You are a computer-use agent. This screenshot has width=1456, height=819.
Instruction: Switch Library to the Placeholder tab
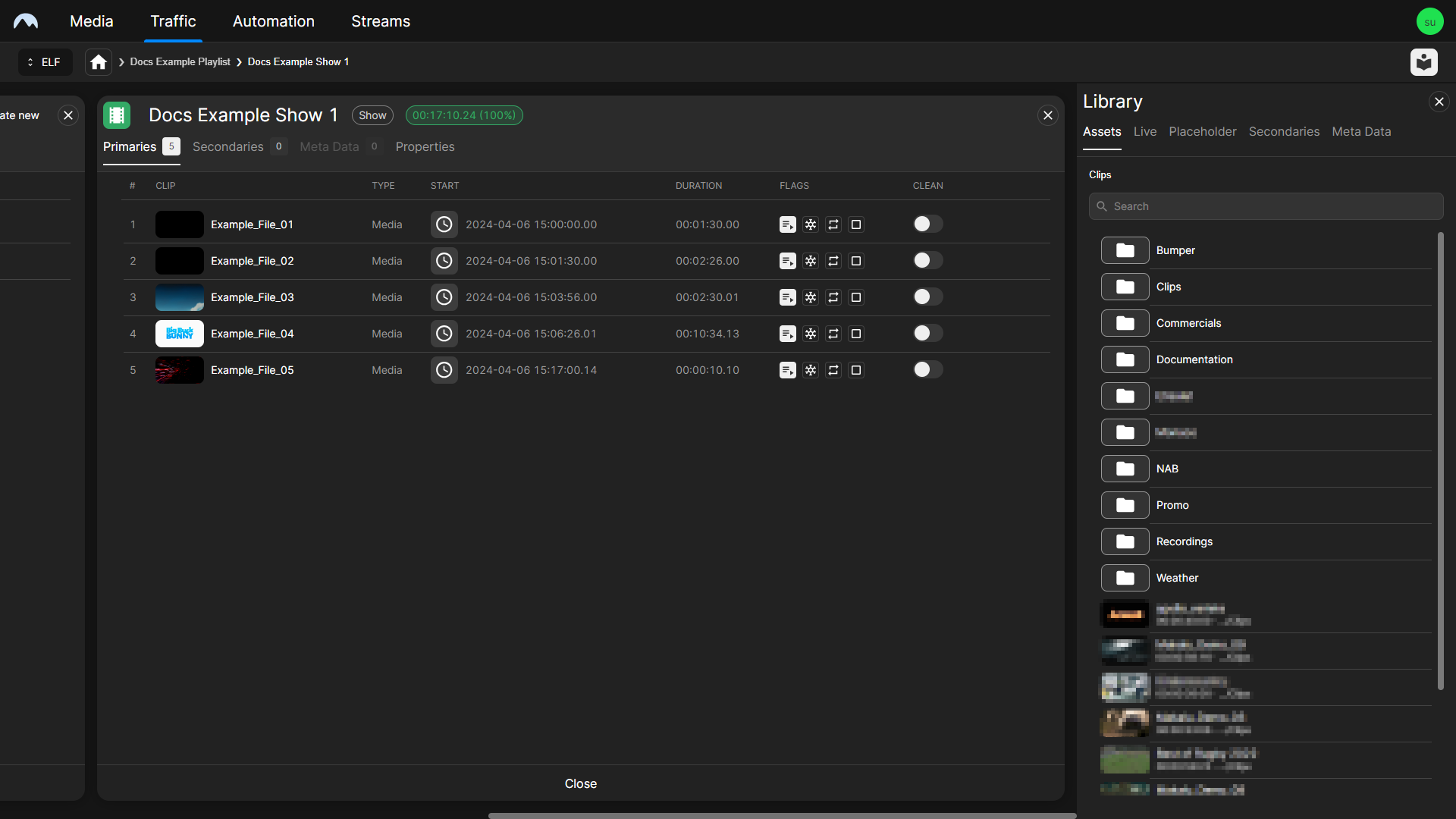(1203, 131)
